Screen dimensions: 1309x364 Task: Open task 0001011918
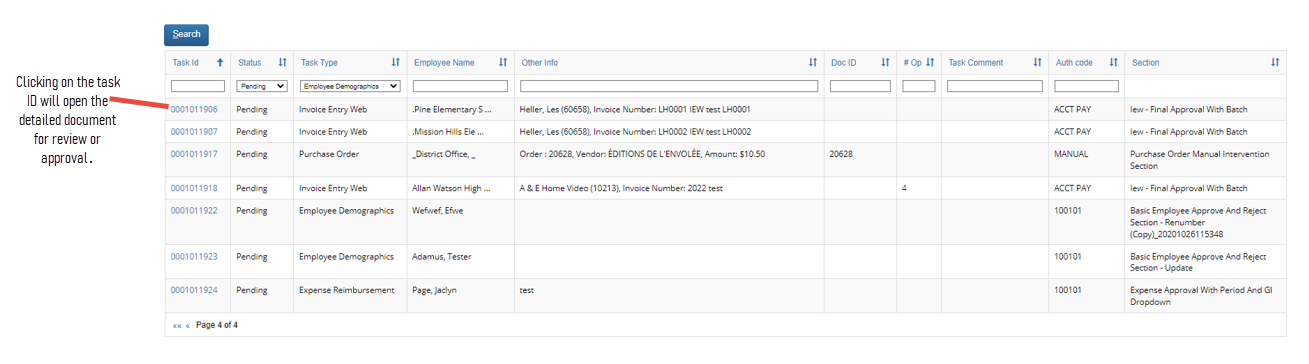coord(194,188)
